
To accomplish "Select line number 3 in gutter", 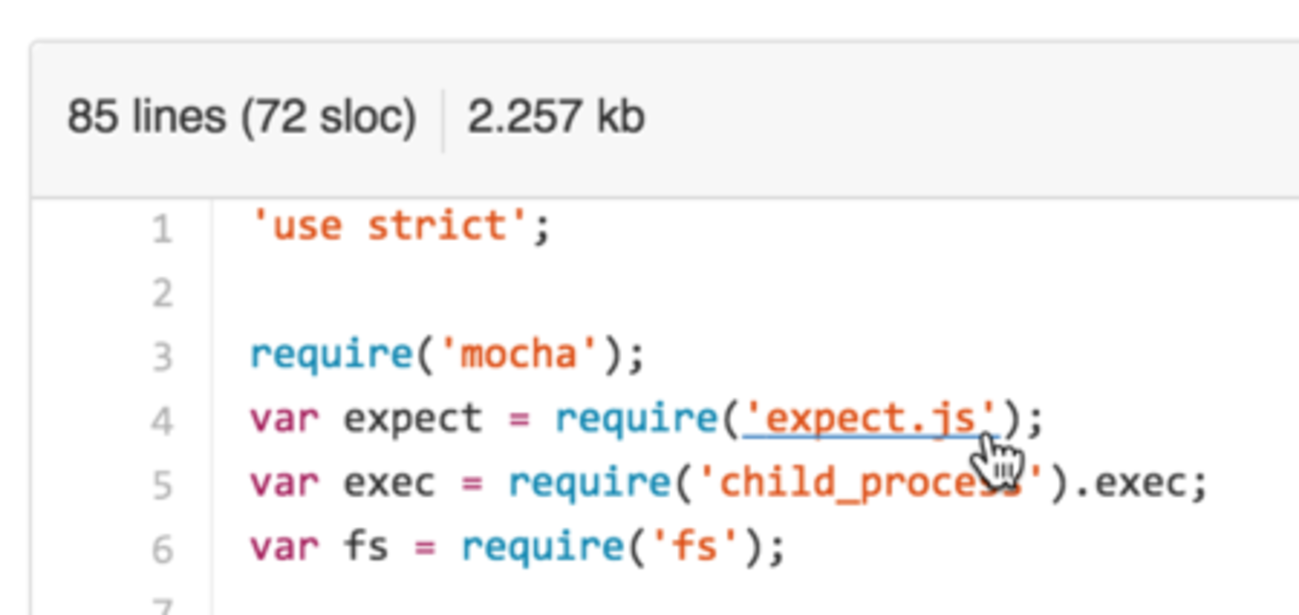I will click(161, 357).
